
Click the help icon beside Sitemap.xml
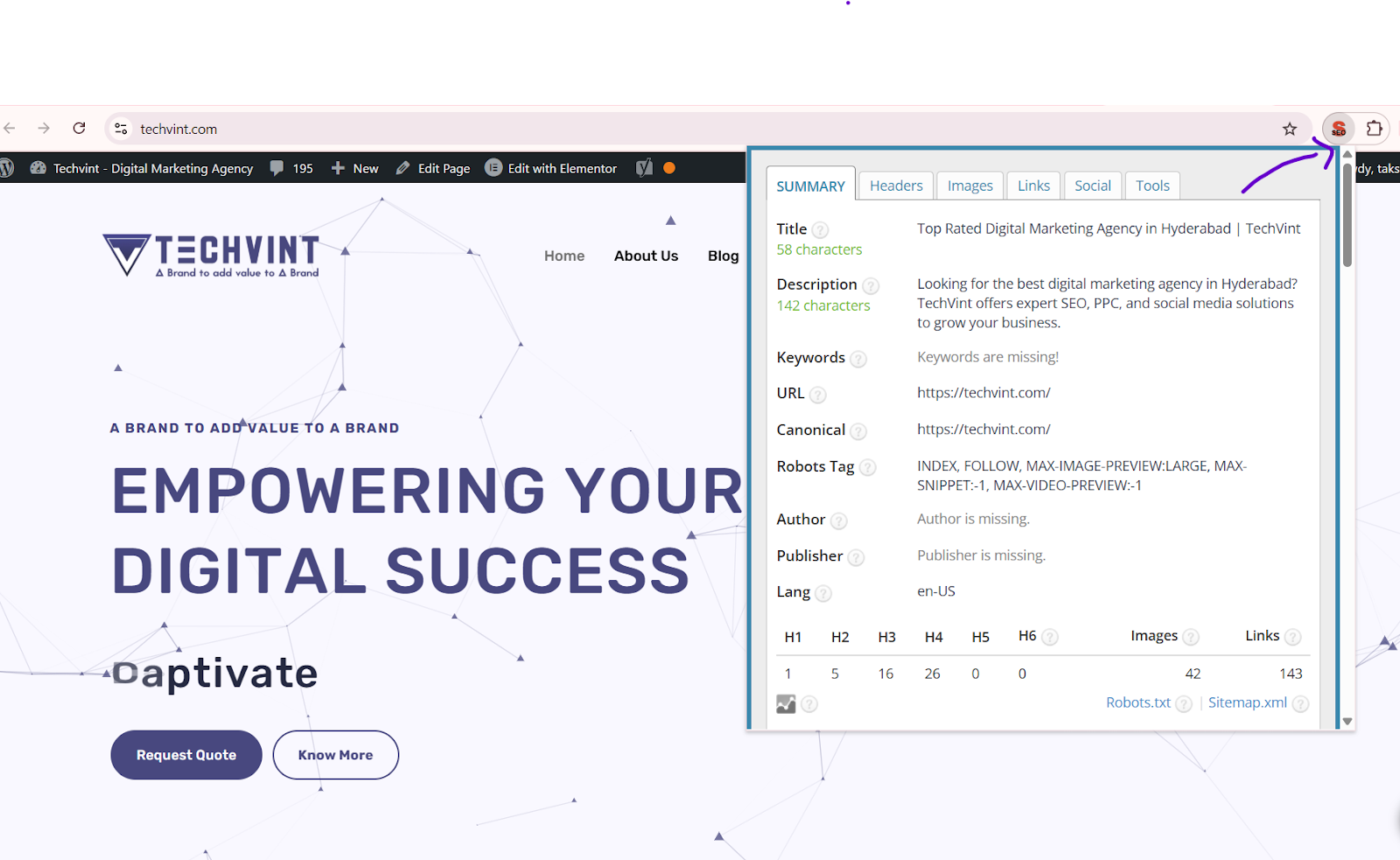(x=1300, y=704)
